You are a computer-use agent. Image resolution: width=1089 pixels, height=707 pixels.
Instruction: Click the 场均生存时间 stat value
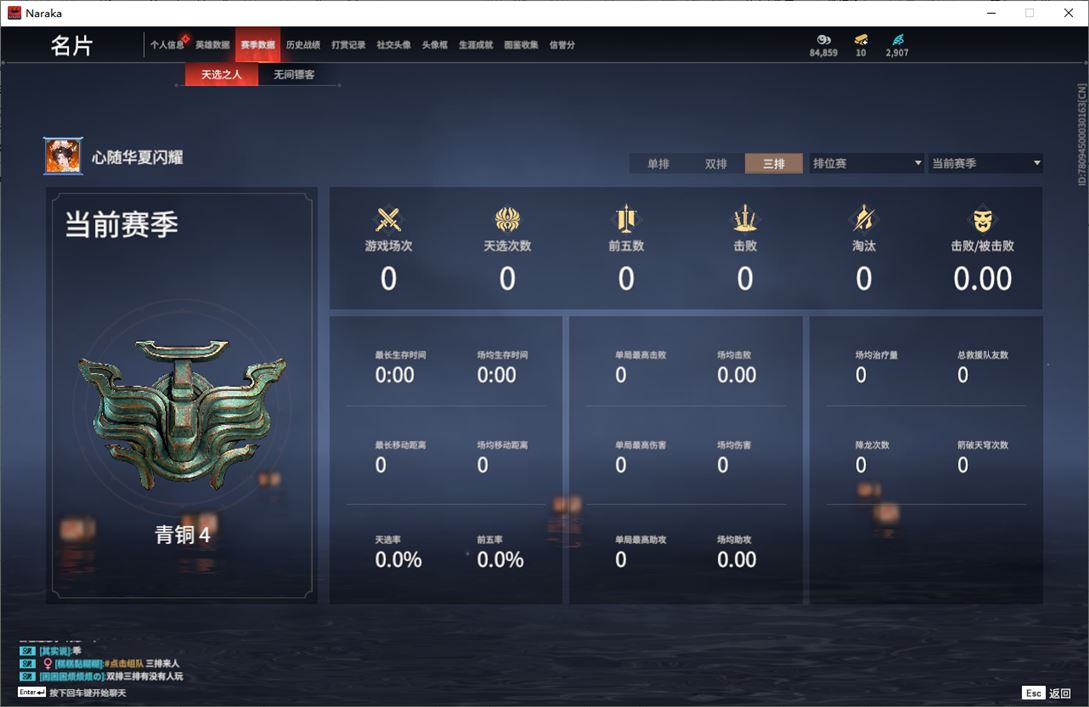[x=497, y=375]
